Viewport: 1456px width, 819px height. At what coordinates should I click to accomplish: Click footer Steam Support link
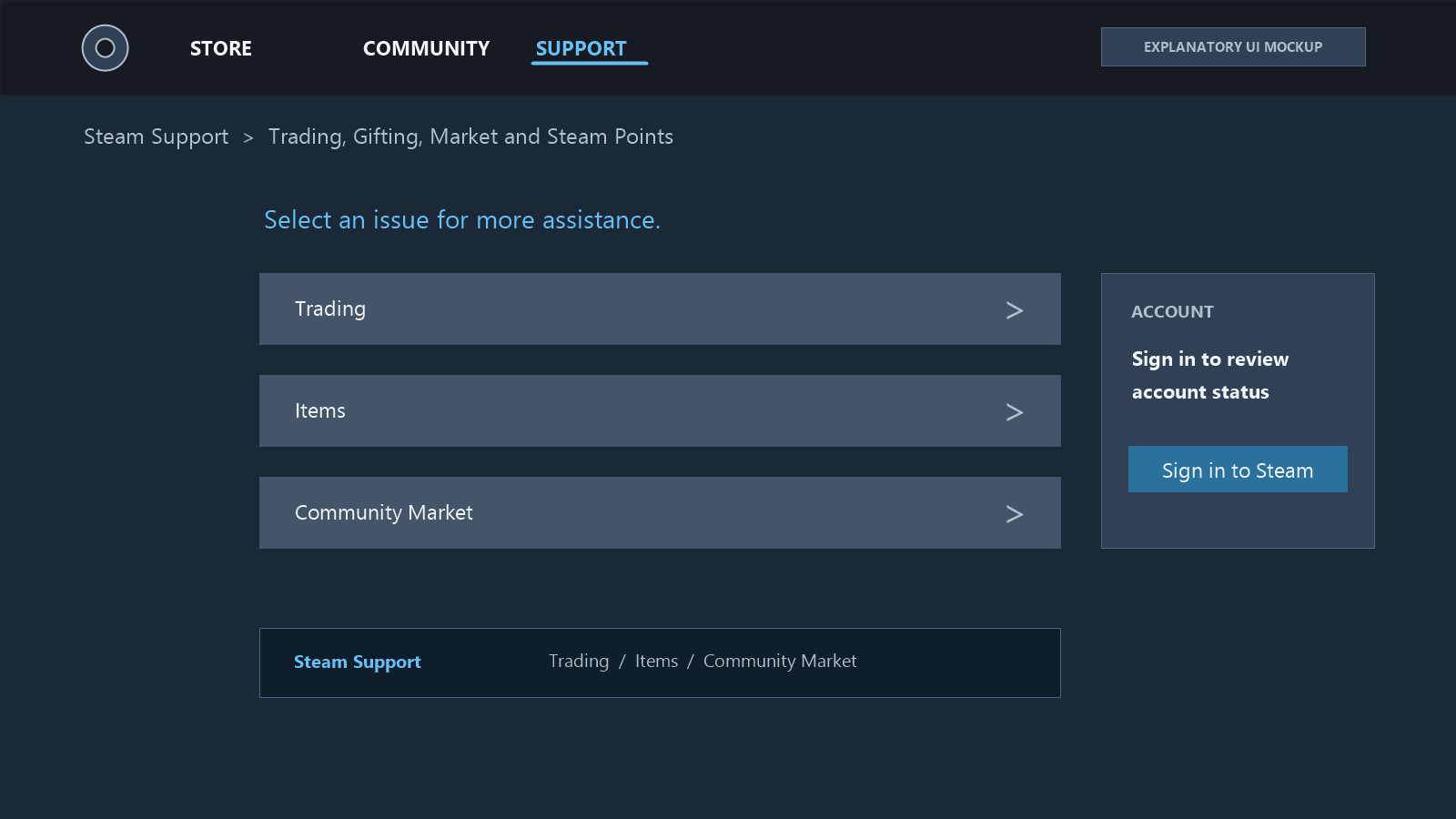click(357, 662)
